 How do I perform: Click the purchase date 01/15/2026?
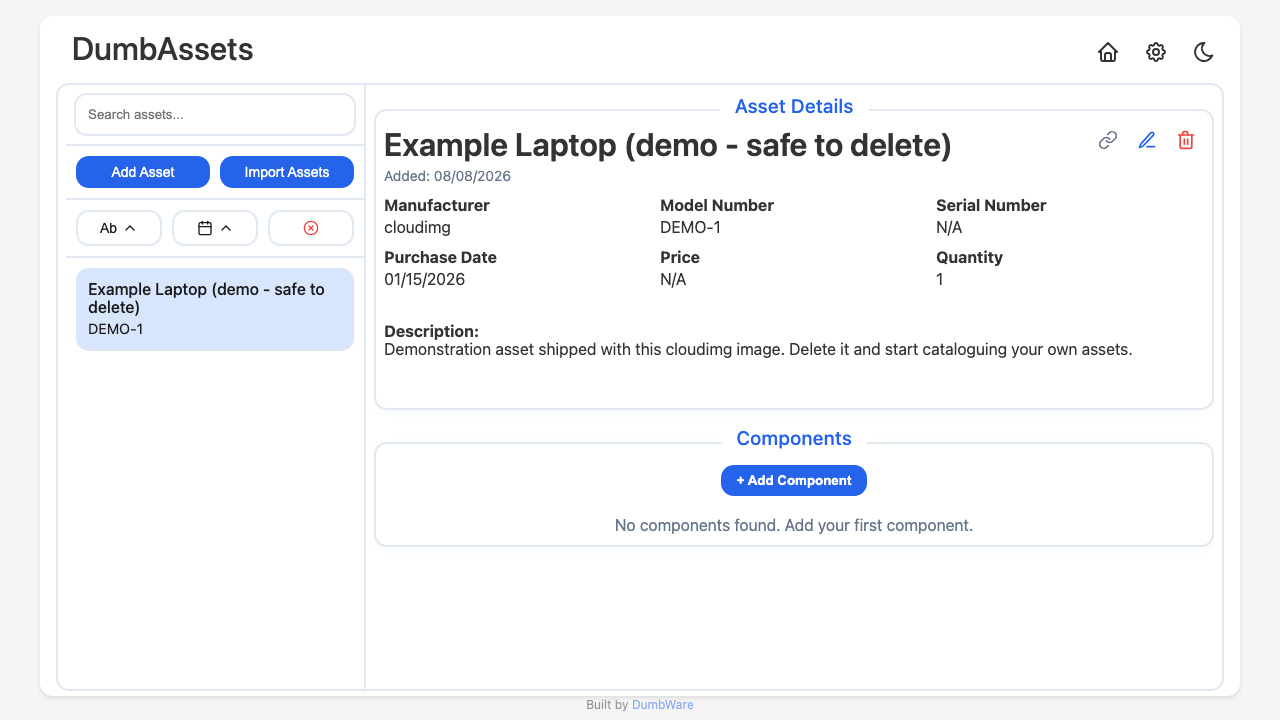pyautogui.click(x=425, y=279)
